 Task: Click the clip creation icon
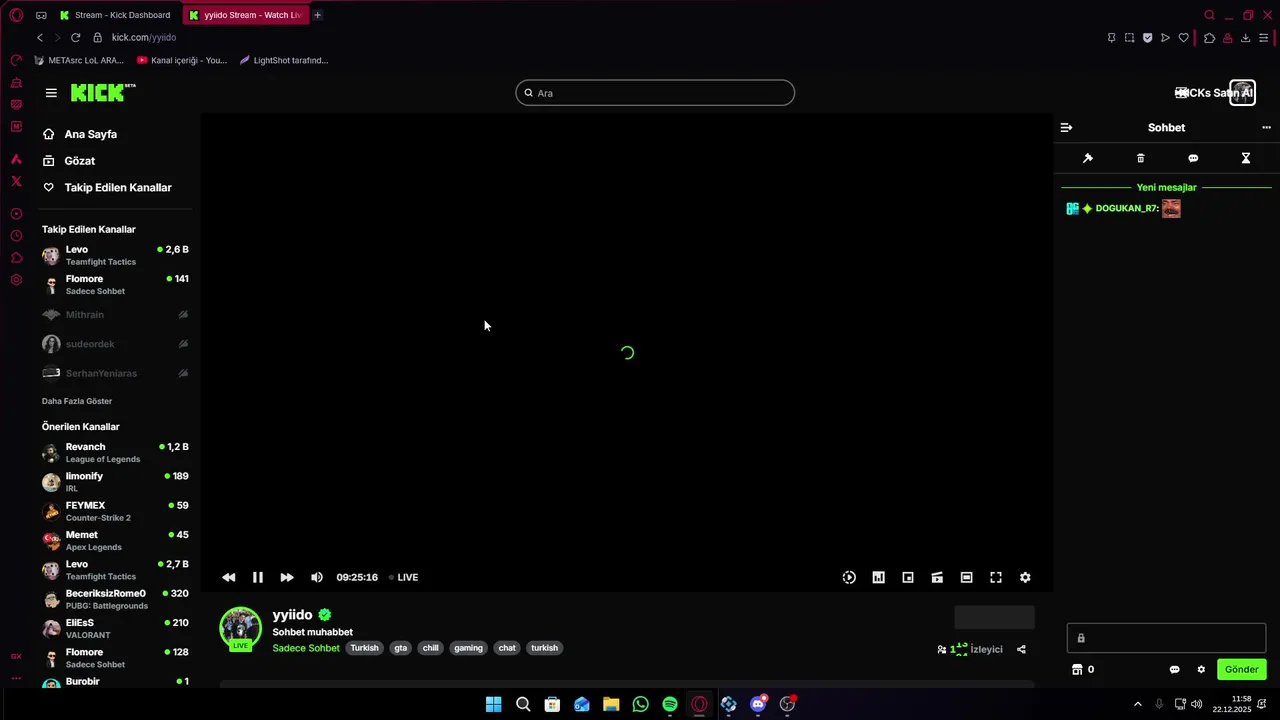click(x=937, y=577)
